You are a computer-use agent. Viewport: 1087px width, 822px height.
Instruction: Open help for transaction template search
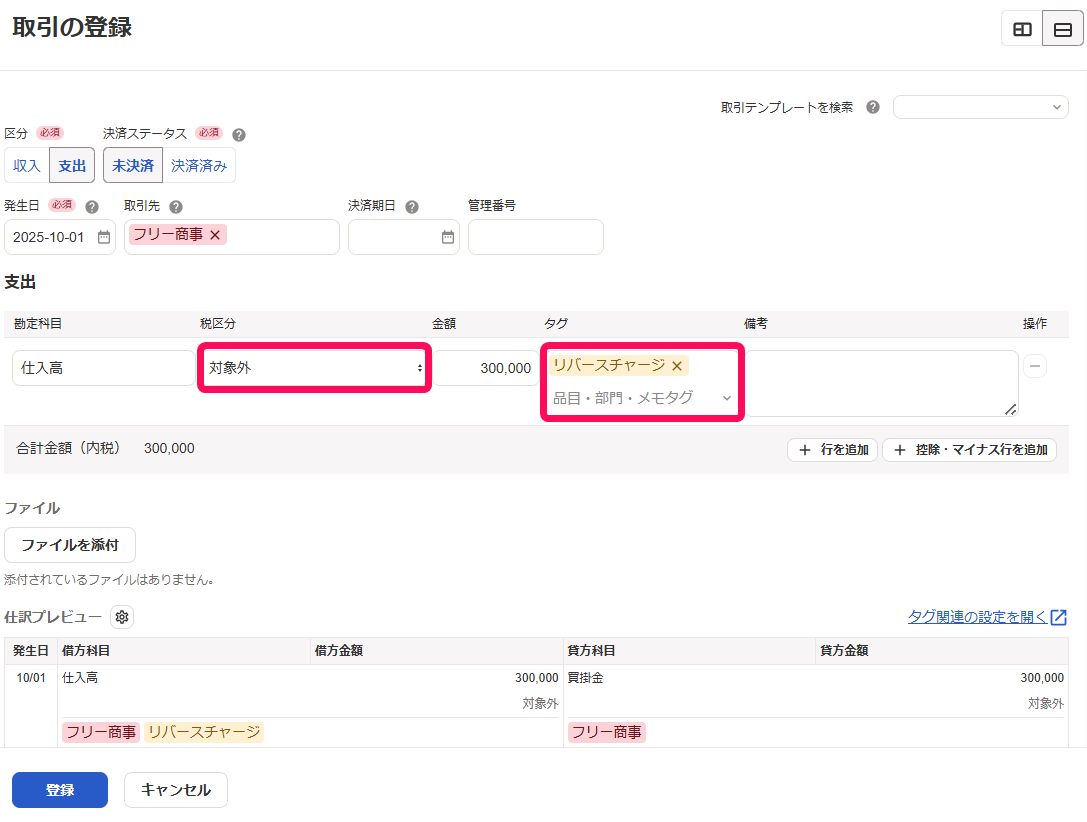(x=873, y=107)
